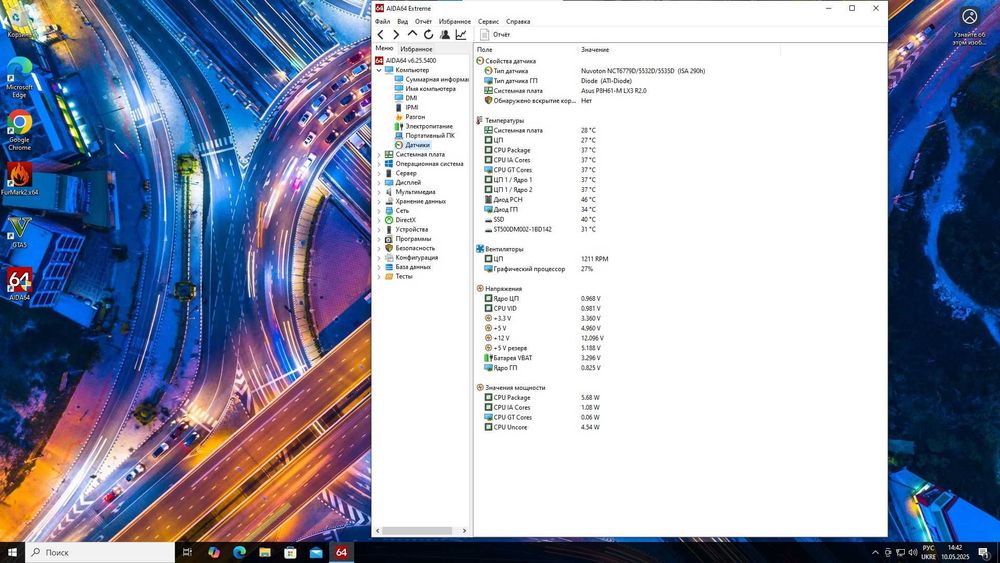Viewport: 1000px width, 563px height.
Task: Open GTA5 desktop shortcut
Action: click(x=19, y=232)
